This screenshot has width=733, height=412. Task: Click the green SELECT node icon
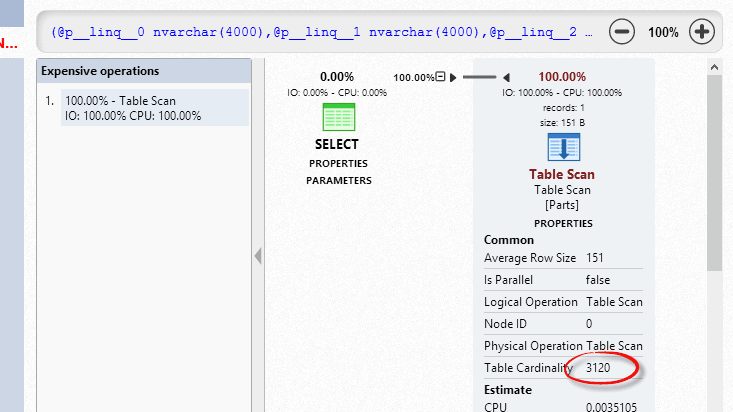[339, 117]
